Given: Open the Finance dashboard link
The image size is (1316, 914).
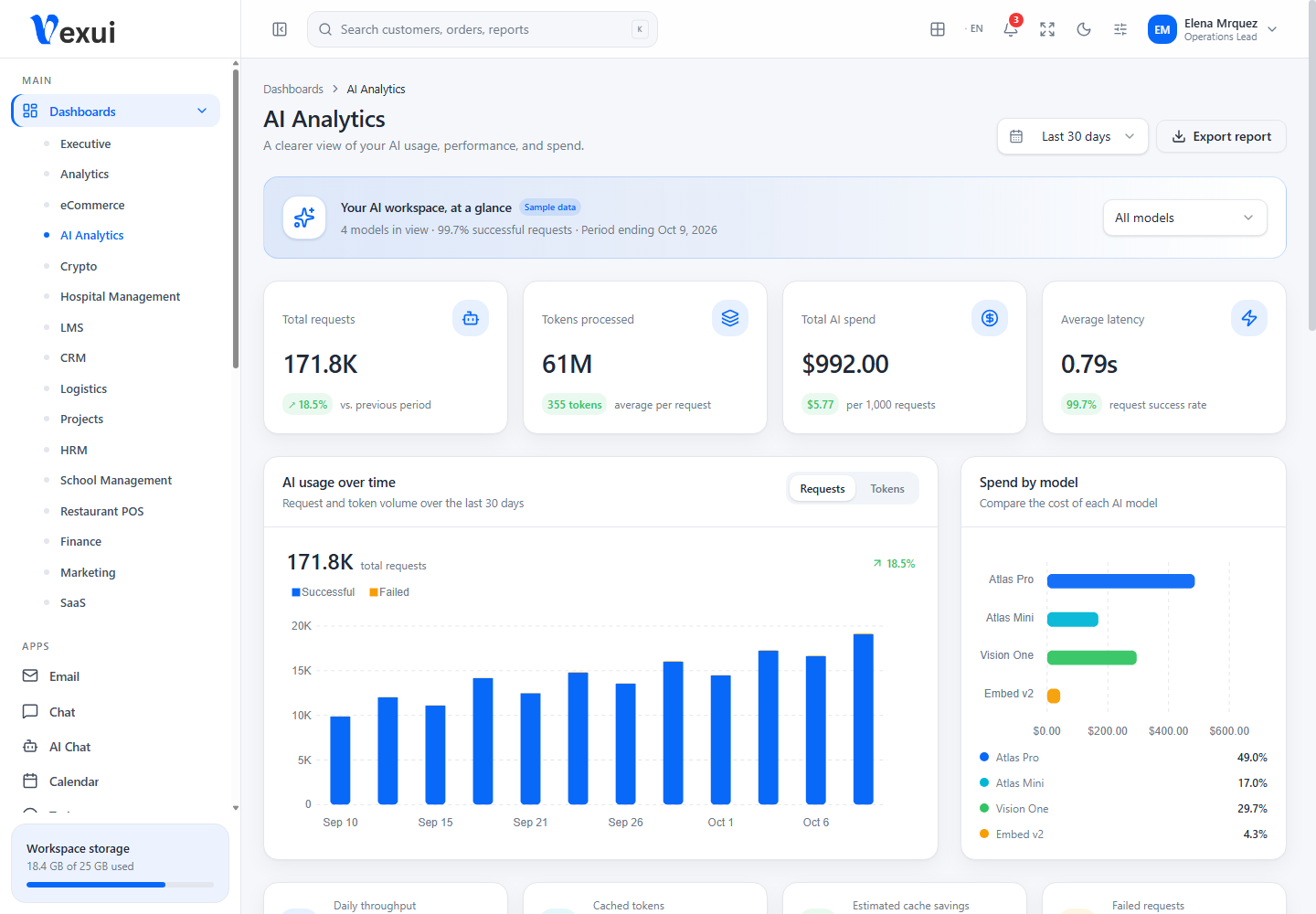Looking at the screenshot, I should click(x=81, y=541).
